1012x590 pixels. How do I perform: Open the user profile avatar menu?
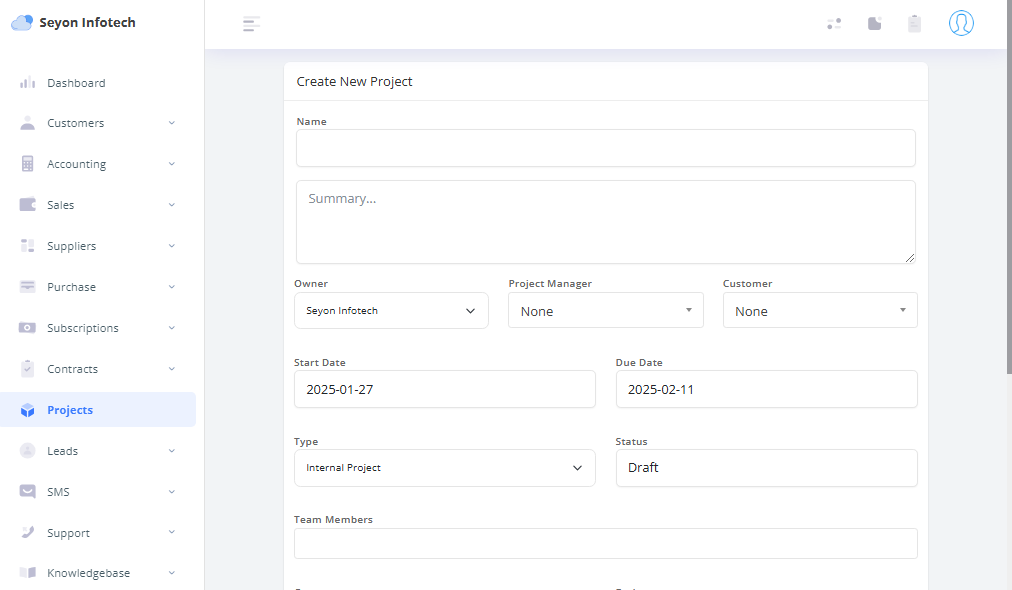961,23
